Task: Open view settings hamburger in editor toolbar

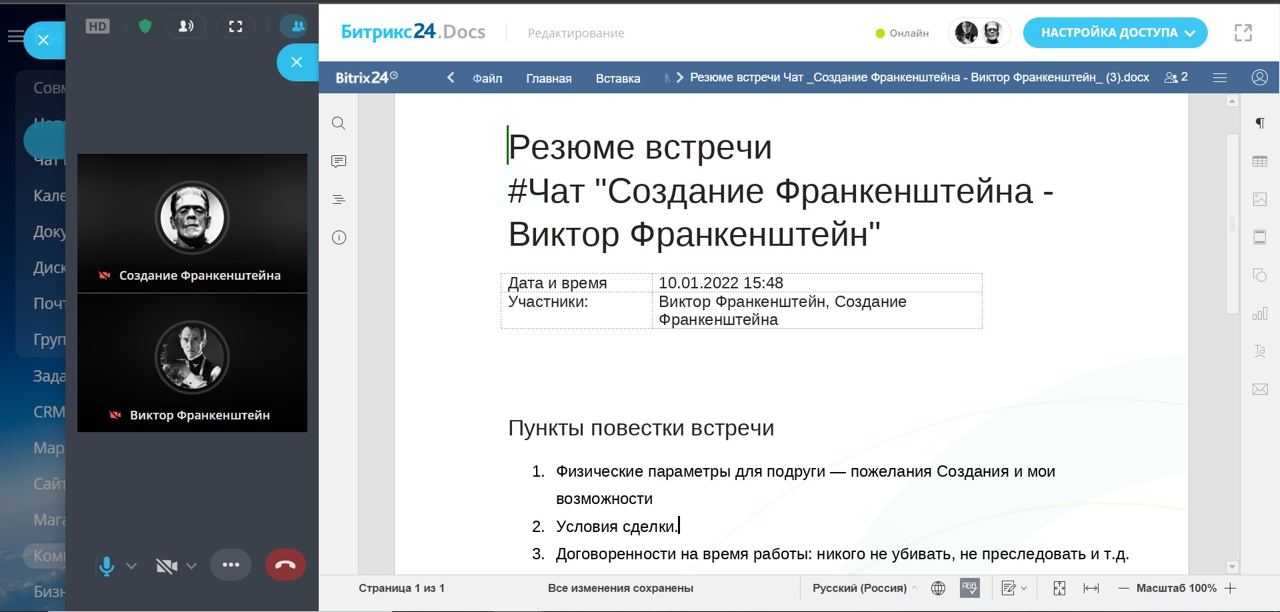Action: click(x=1219, y=77)
